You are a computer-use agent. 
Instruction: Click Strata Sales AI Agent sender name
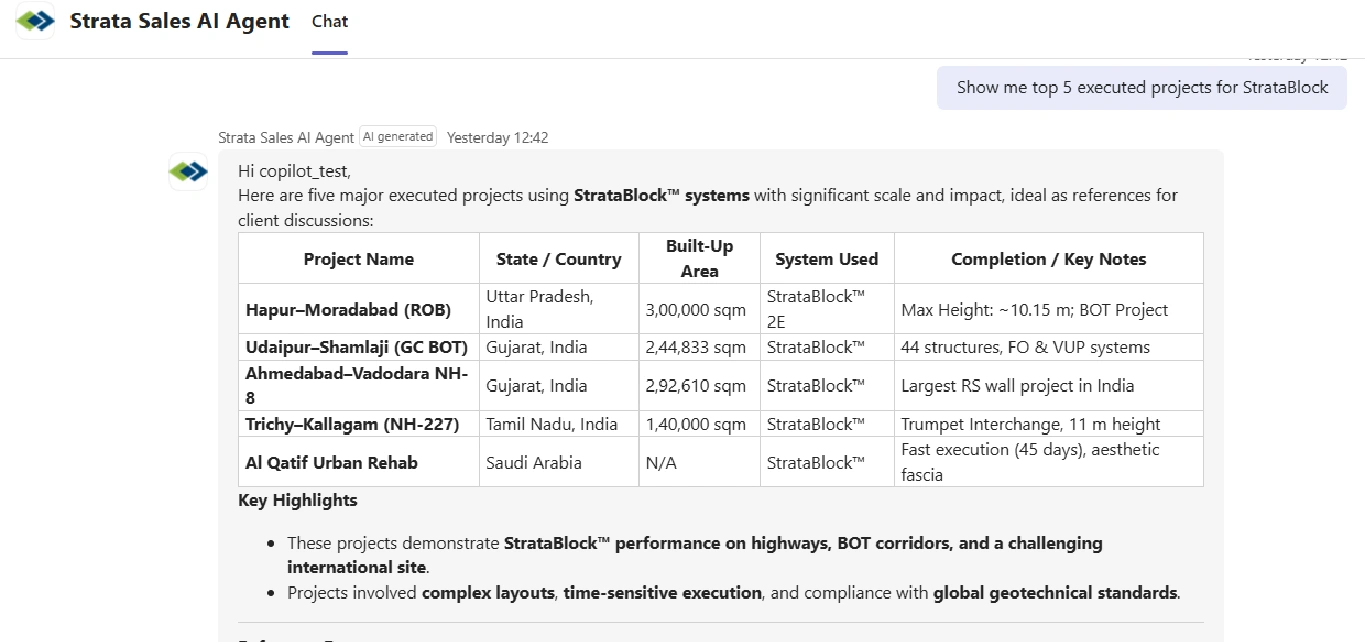286,138
